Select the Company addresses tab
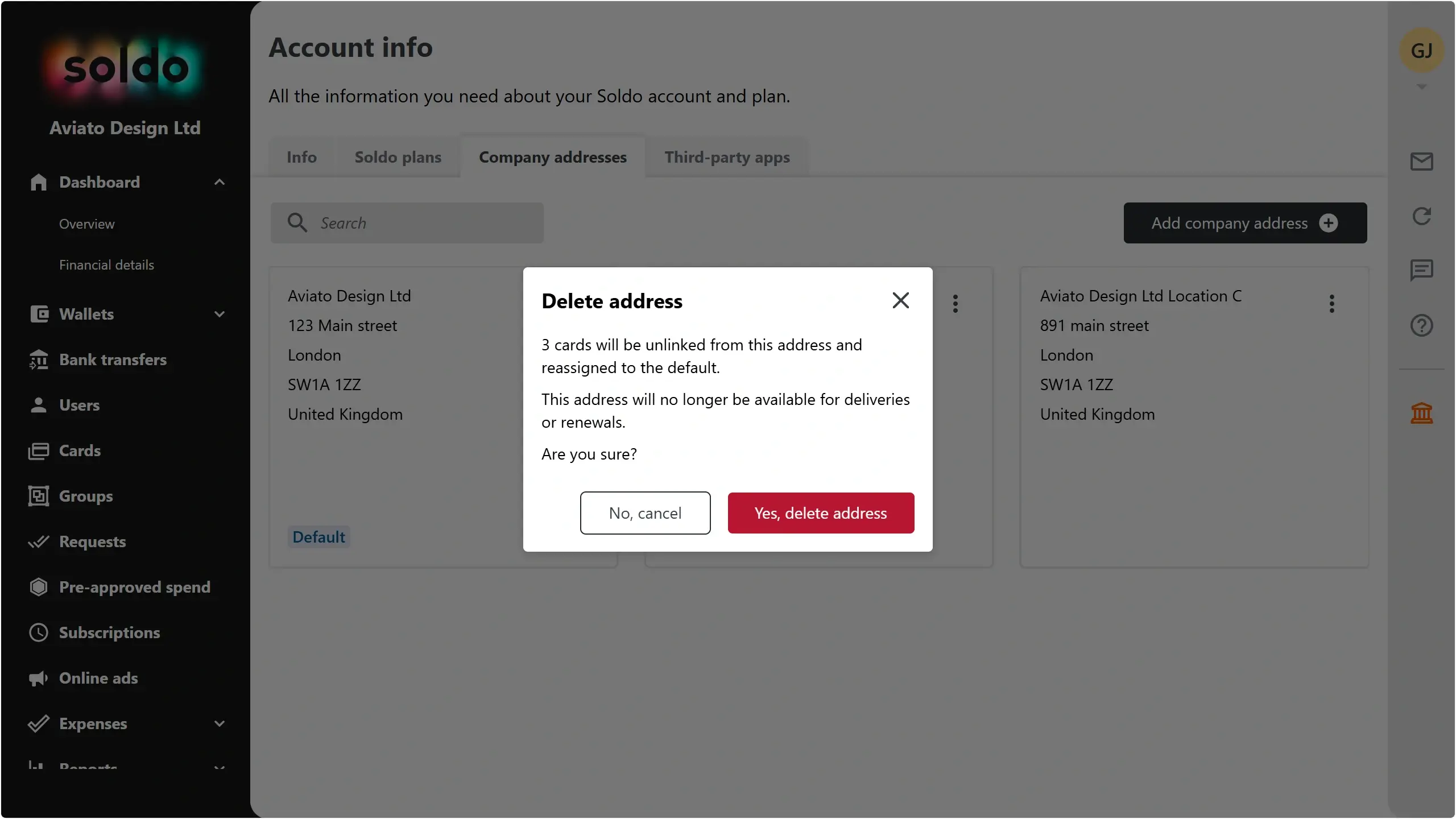Image resolution: width=1456 pixels, height=819 pixels. click(x=553, y=157)
